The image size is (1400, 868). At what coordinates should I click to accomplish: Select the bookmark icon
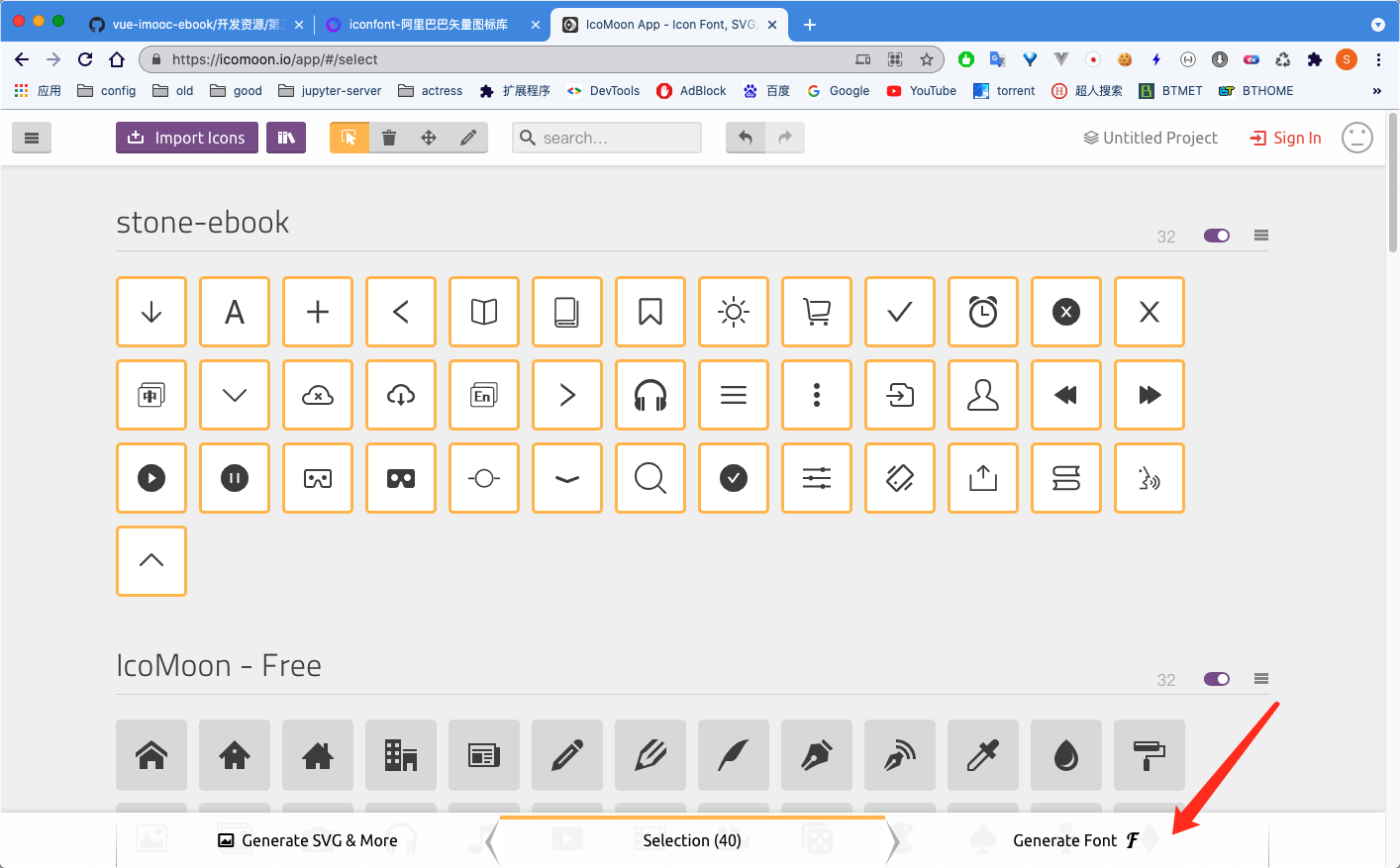[650, 312]
